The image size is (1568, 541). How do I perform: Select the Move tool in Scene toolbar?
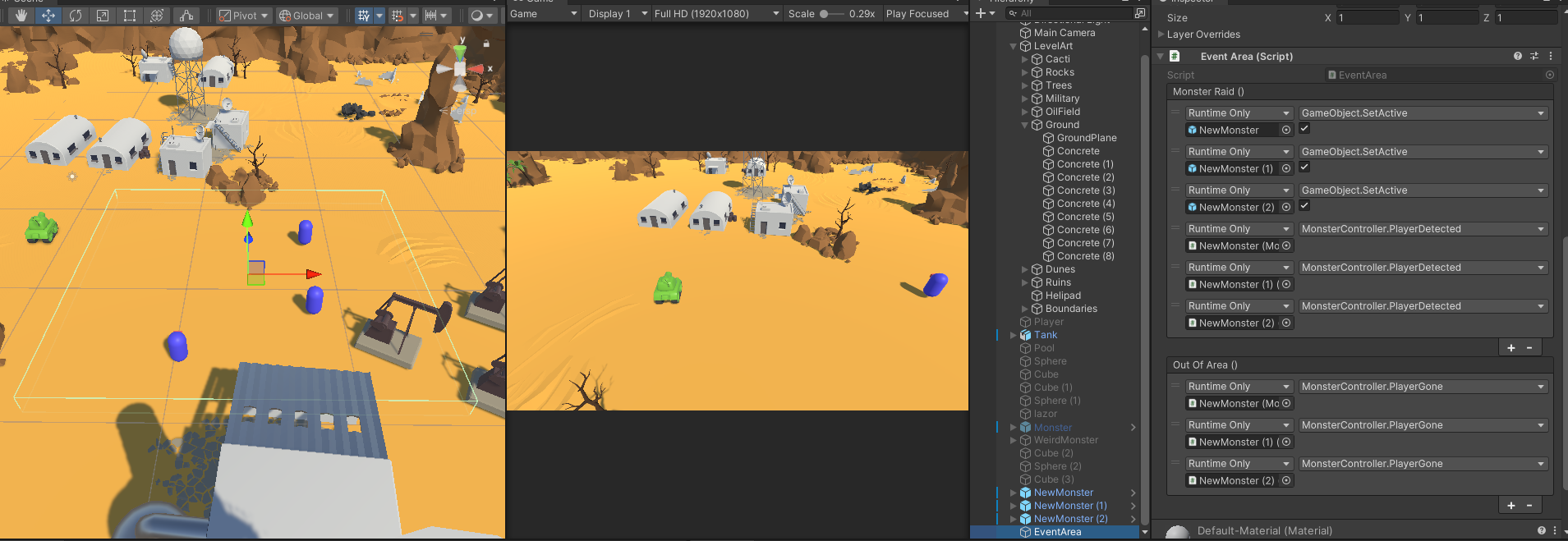pos(48,15)
